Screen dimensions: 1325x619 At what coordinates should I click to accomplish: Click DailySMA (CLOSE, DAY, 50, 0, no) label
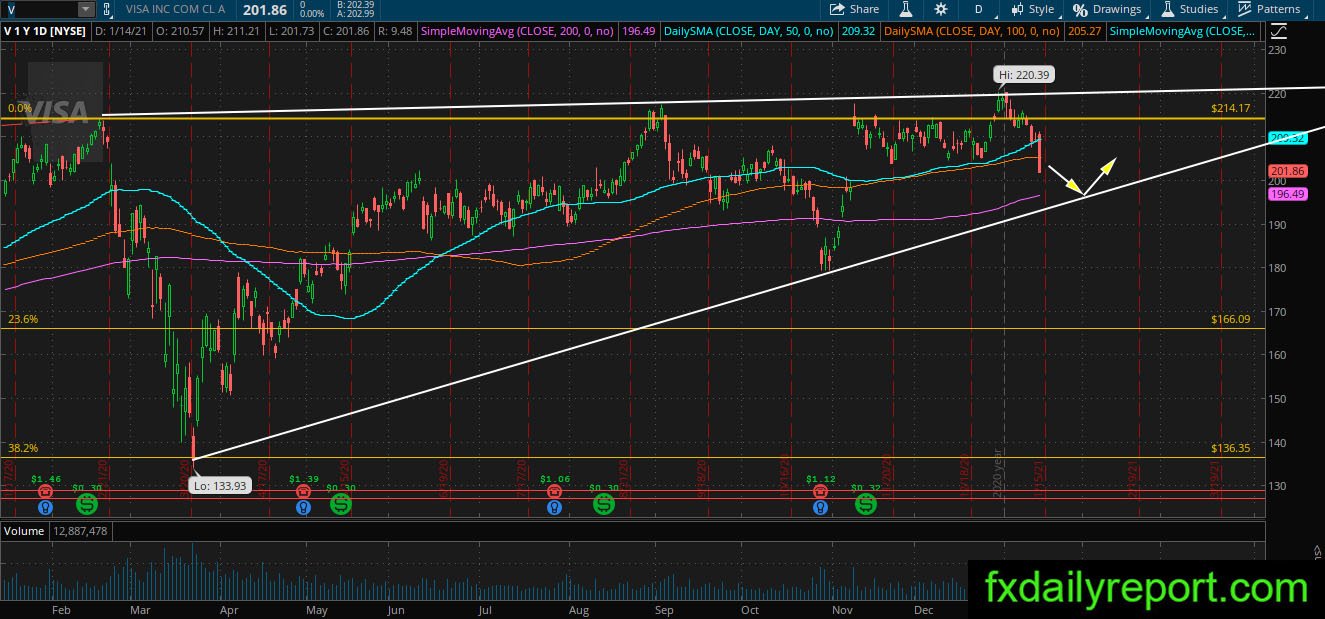click(x=751, y=32)
